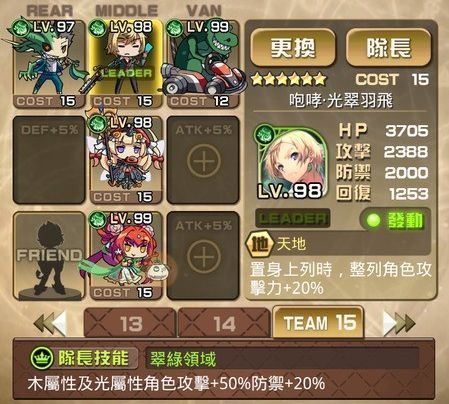The height and width of the screenshot is (404, 449).
Task: Select the red-haired LV.99 character
Action: pos(126,255)
